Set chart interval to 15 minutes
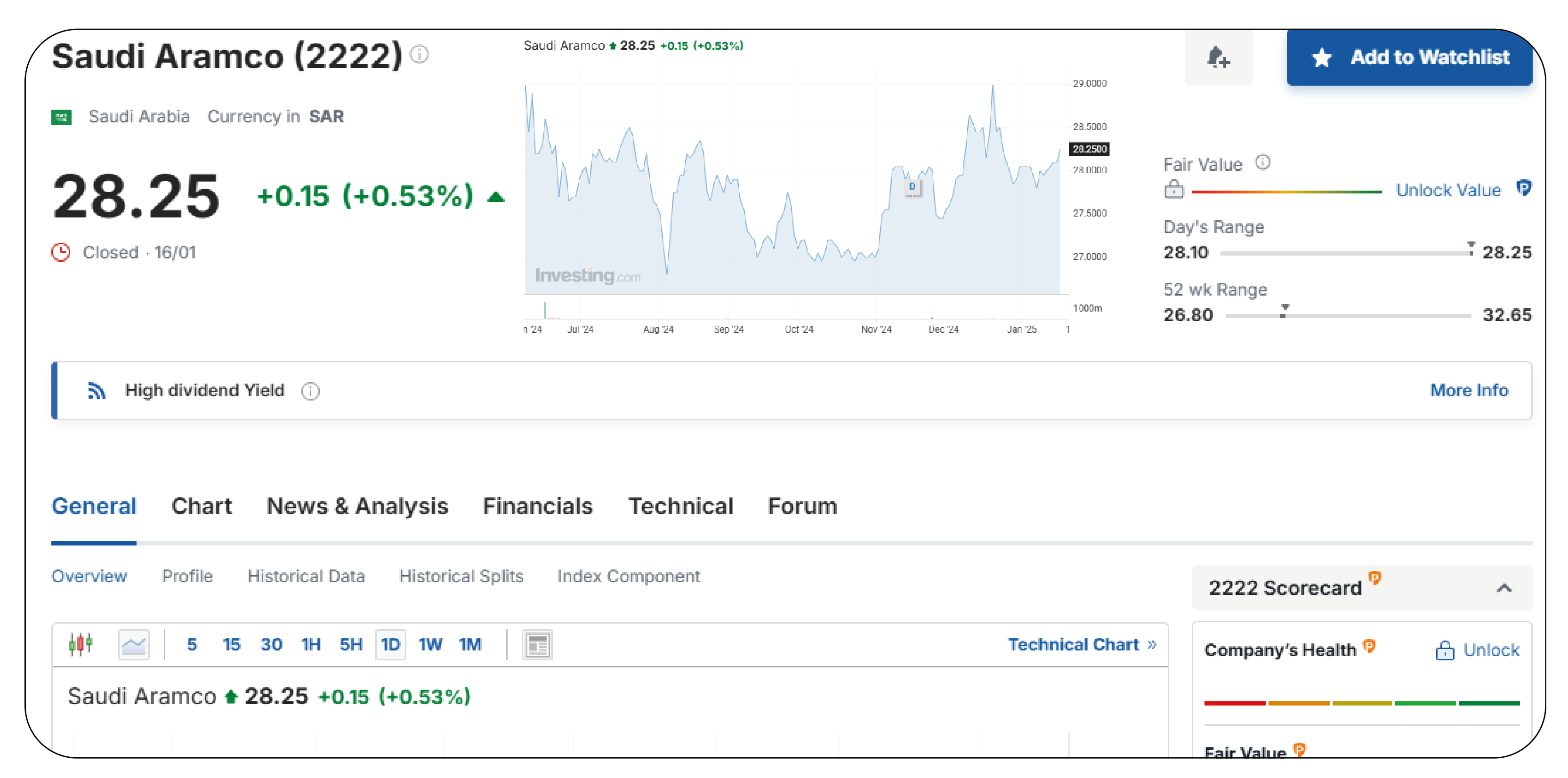The height and width of the screenshot is (778, 1568). click(231, 645)
